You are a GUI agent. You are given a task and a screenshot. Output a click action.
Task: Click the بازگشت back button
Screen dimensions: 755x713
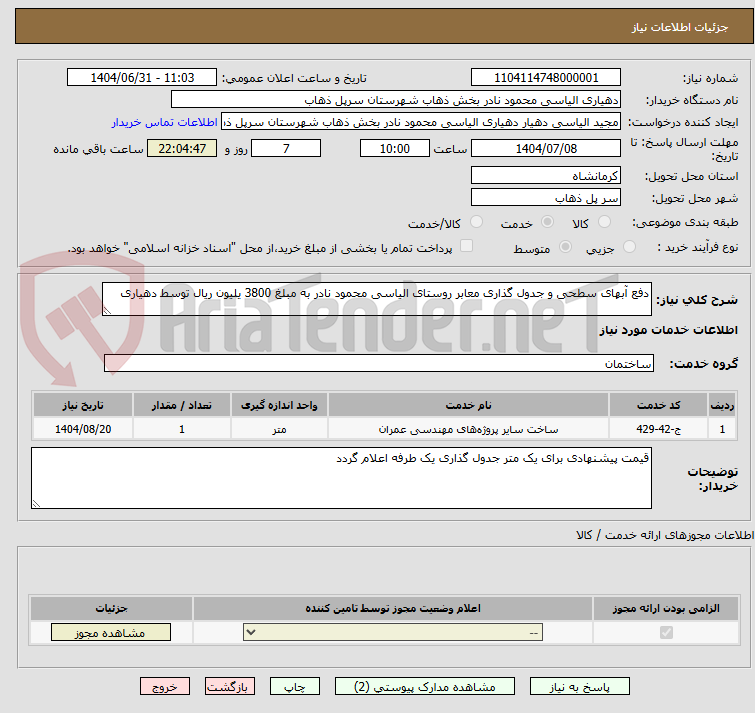tap(231, 687)
